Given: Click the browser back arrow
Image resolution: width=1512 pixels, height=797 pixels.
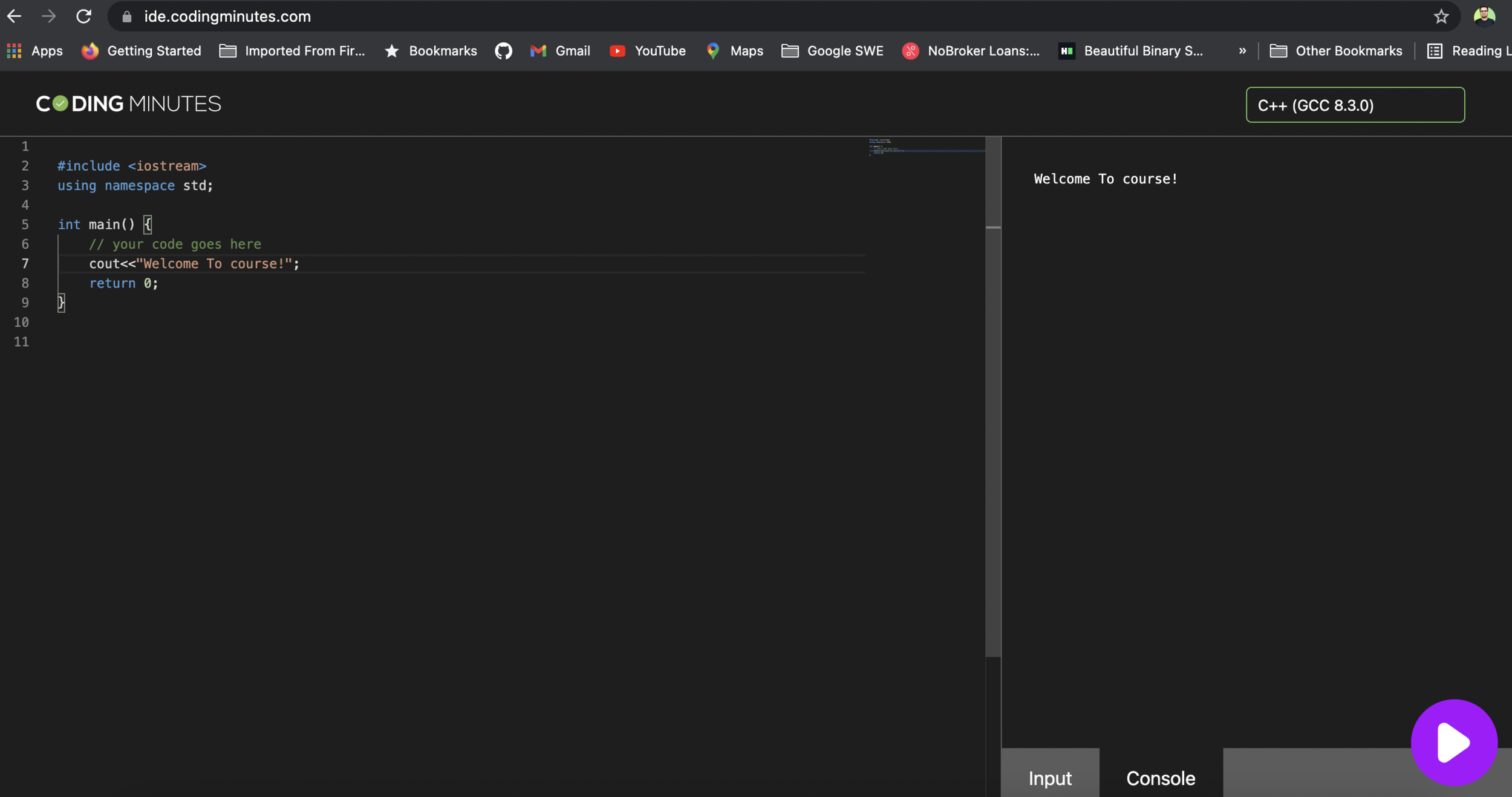Looking at the screenshot, I should (x=15, y=16).
